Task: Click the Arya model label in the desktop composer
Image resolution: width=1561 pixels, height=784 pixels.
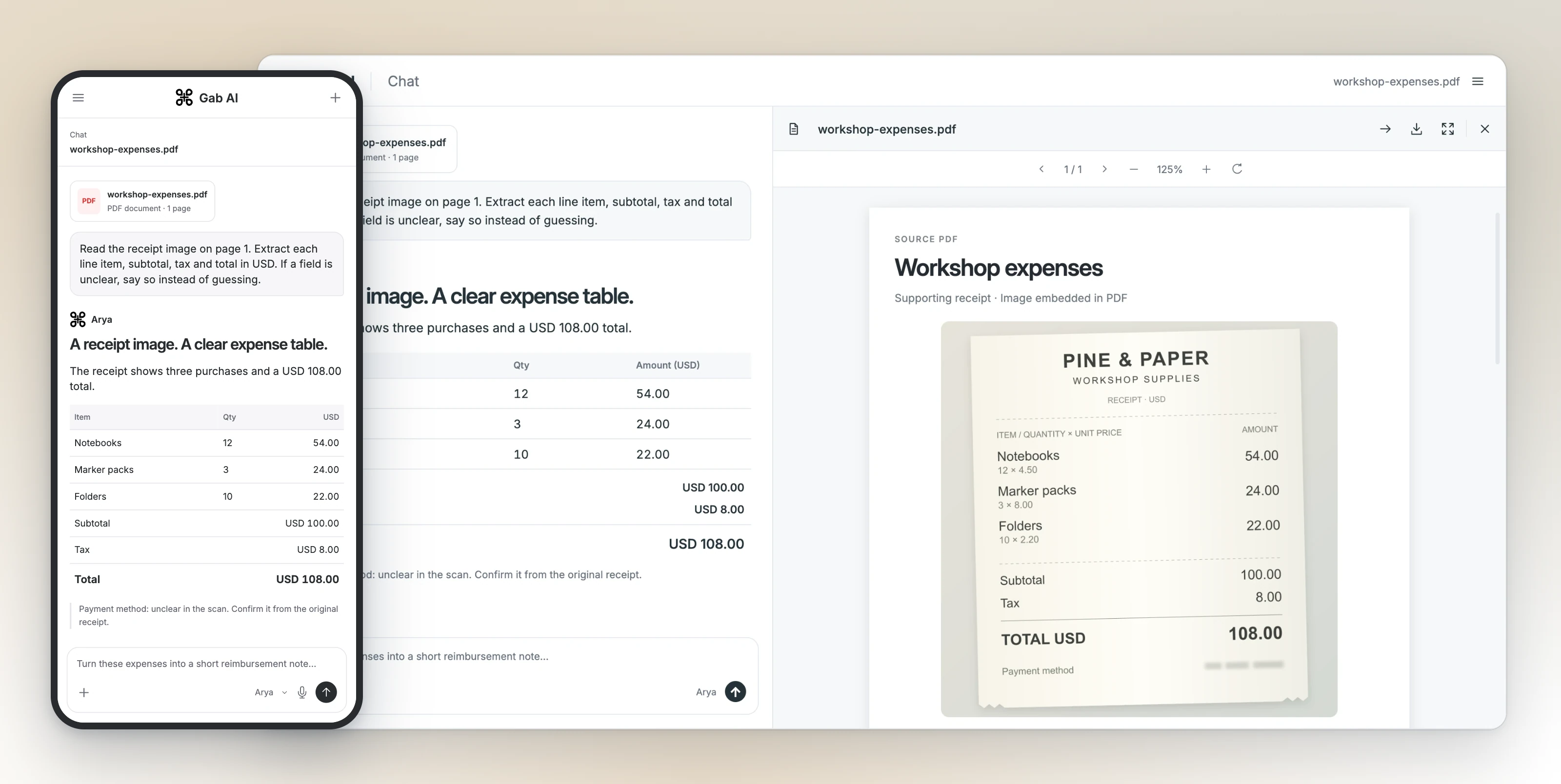Action: pos(706,692)
